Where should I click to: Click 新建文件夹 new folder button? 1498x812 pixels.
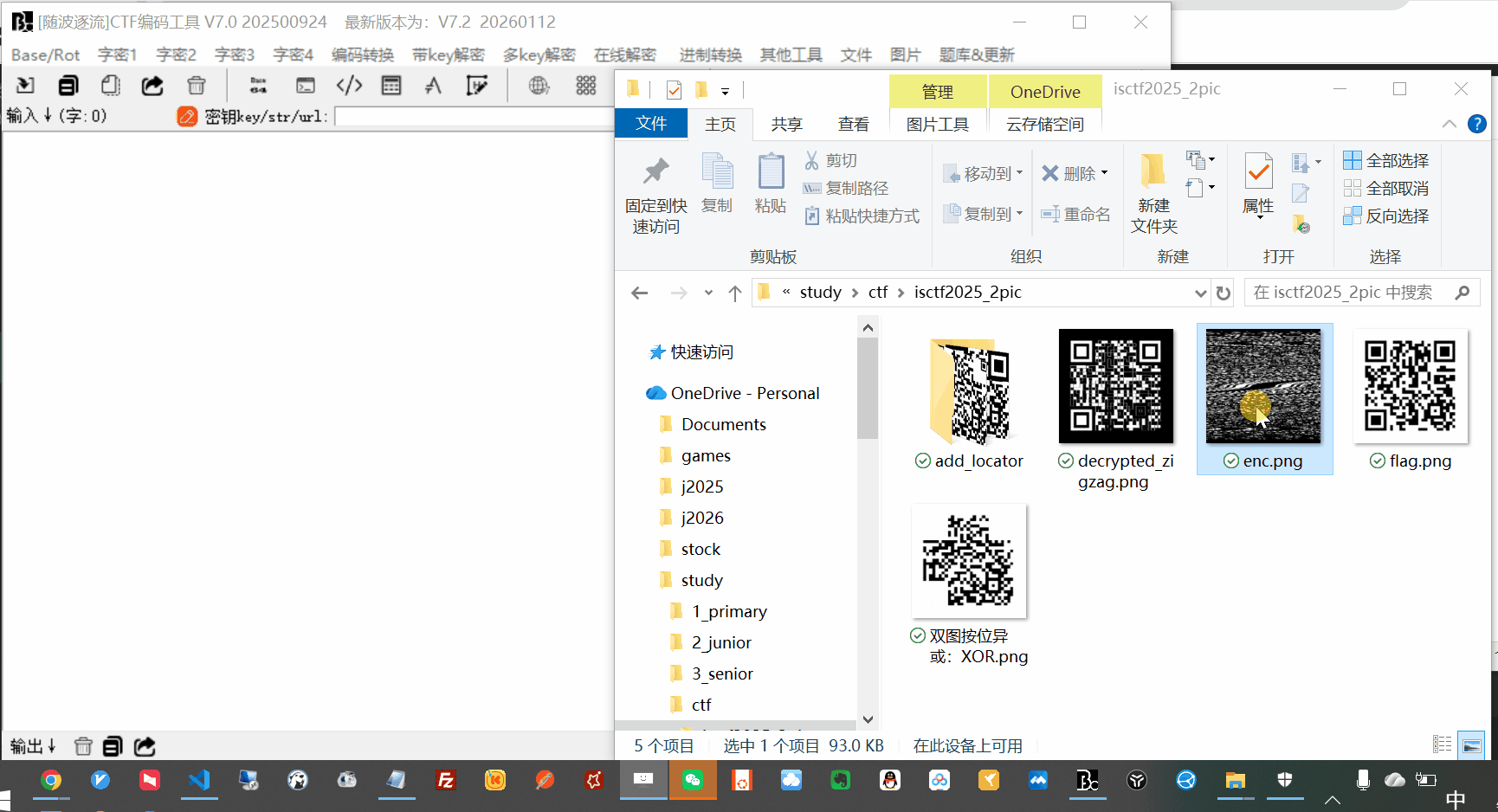(1154, 194)
